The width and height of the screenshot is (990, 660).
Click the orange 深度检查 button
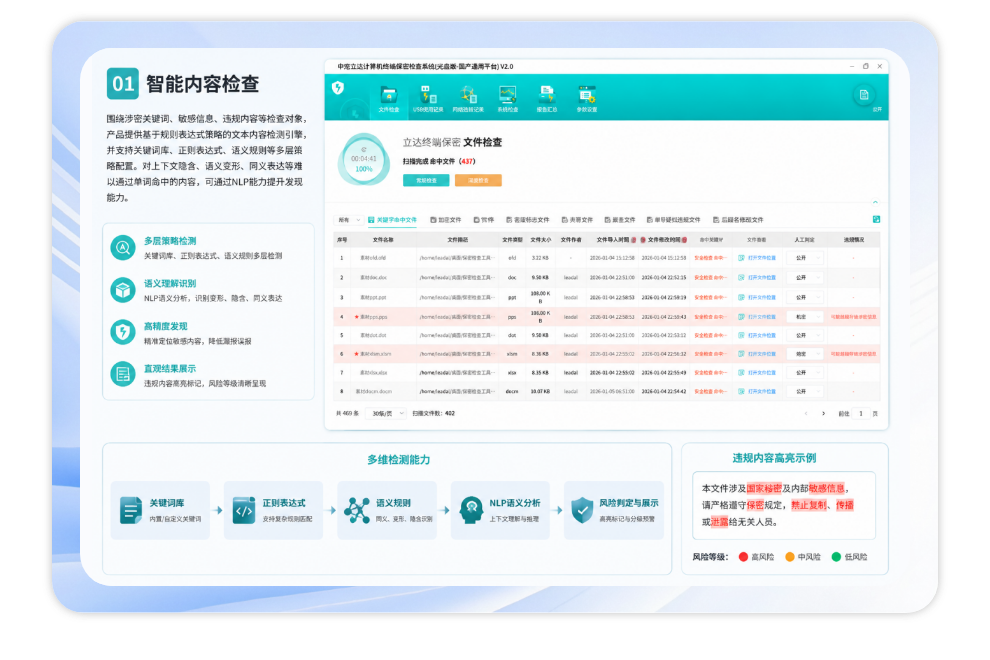coord(478,181)
